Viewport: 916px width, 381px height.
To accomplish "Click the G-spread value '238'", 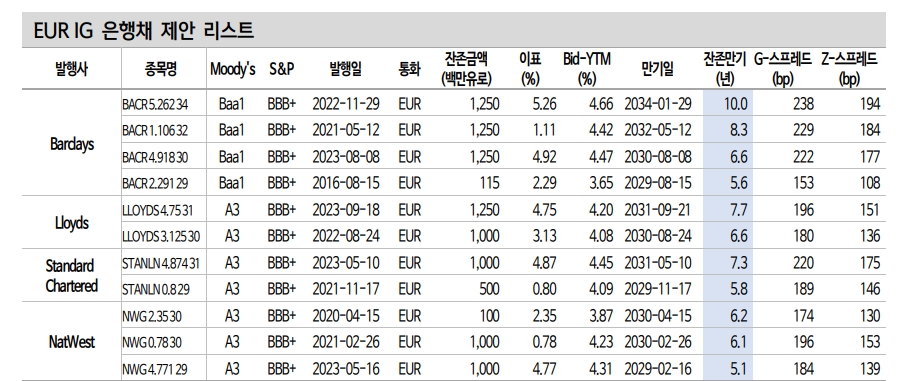I will click(803, 105).
